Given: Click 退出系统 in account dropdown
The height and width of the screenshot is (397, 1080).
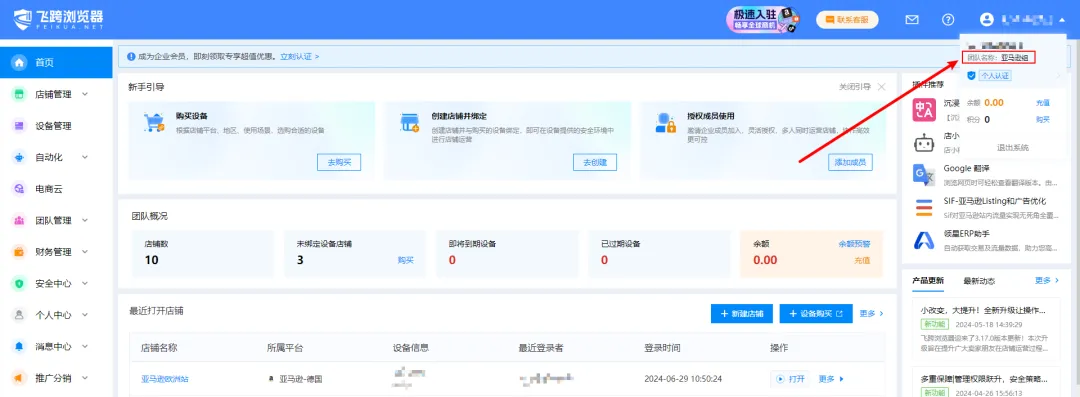Looking at the screenshot, I should (1012, 147).
